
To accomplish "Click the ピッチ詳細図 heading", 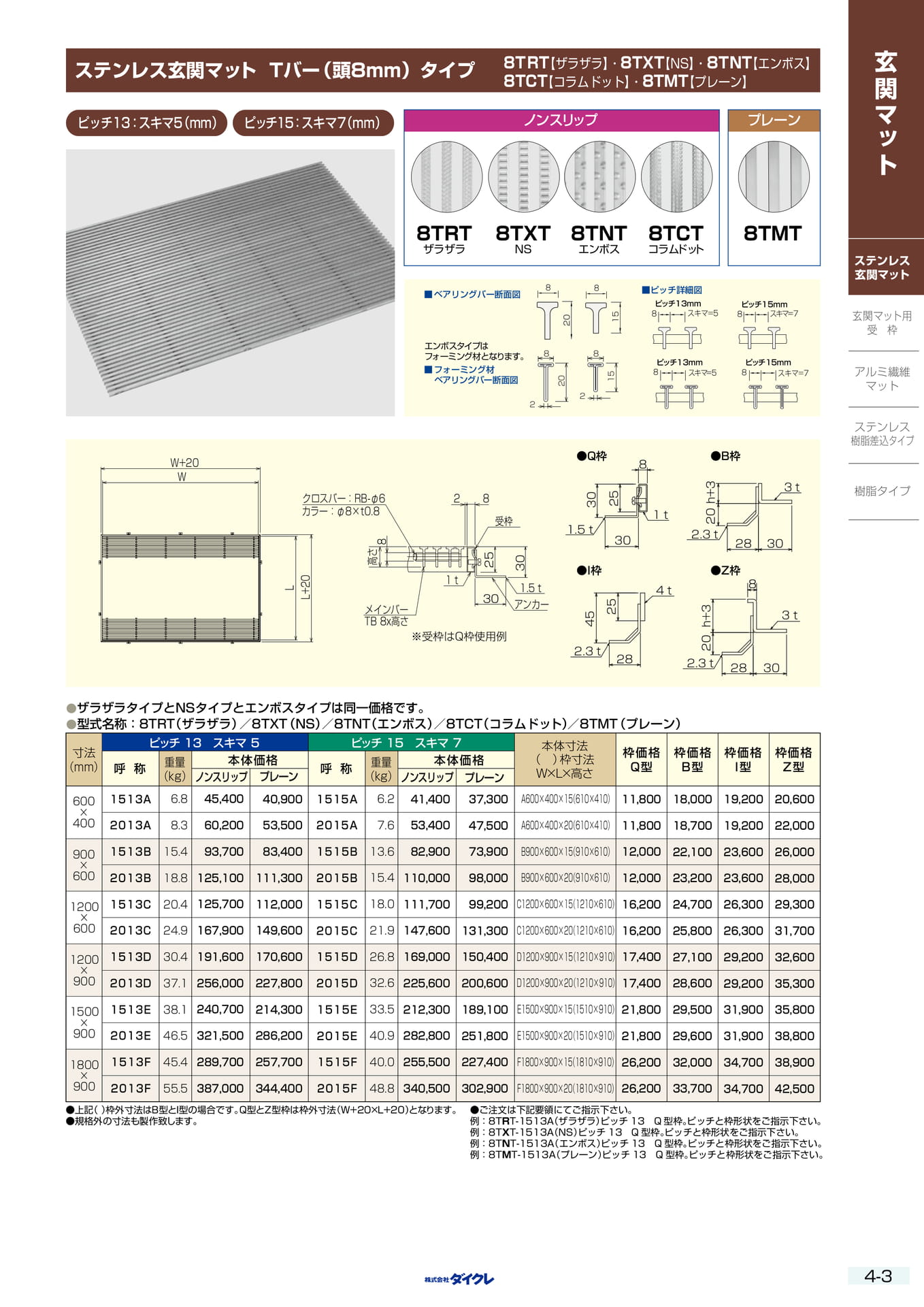I will click(x=672, y=290).
